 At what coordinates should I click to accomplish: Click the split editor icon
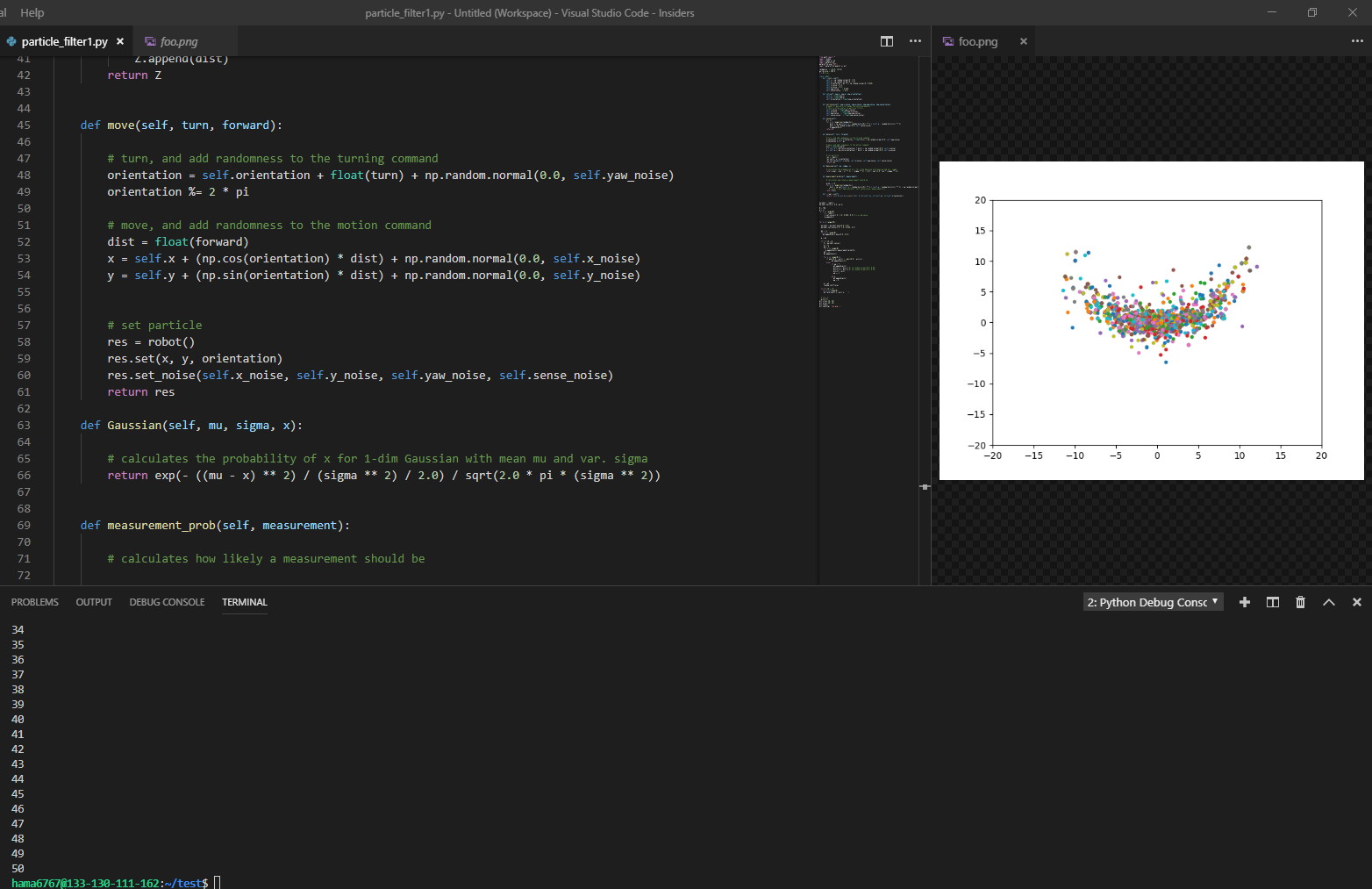pos(887,41)
